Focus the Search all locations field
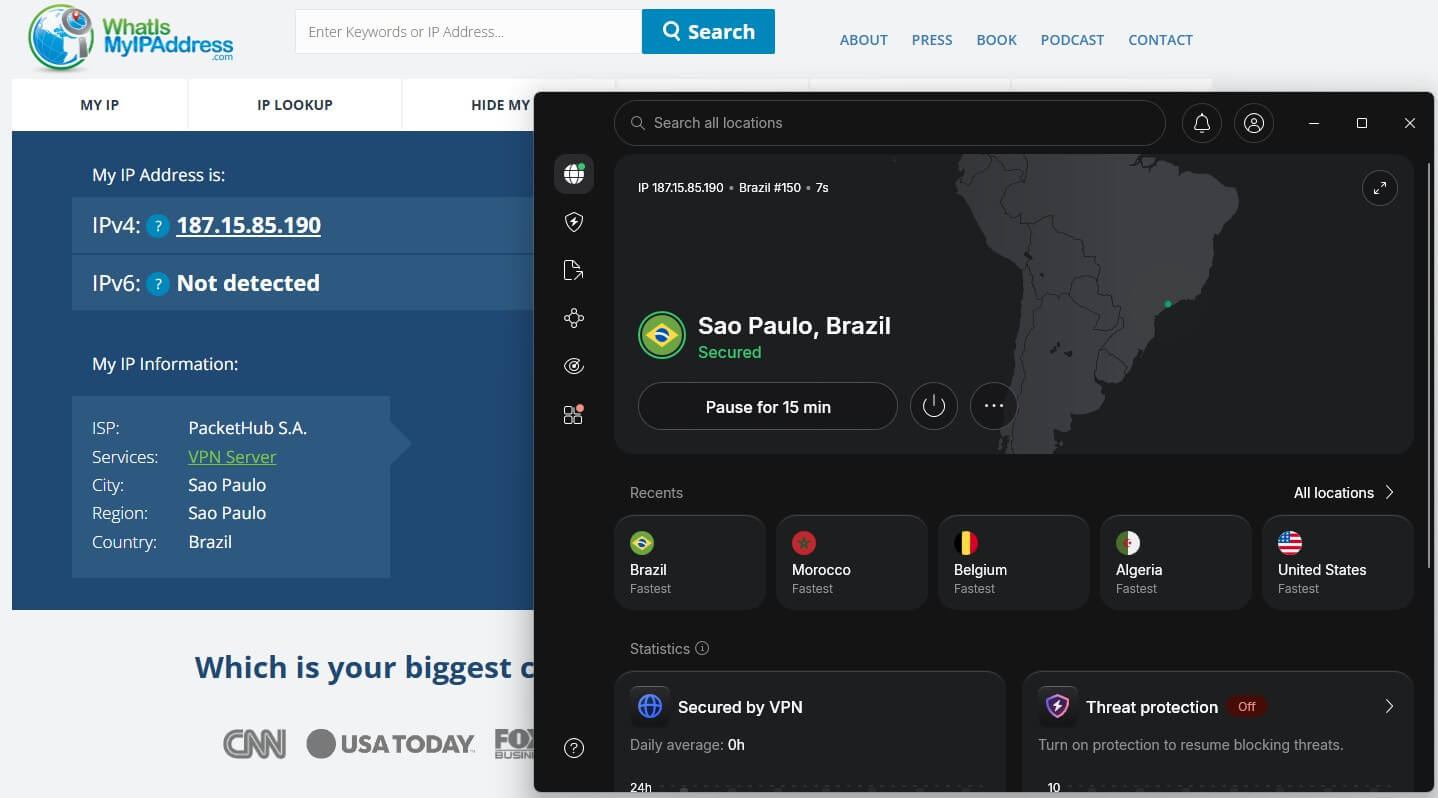Viewport: 1438px width, 798px height. pos(890,123)
